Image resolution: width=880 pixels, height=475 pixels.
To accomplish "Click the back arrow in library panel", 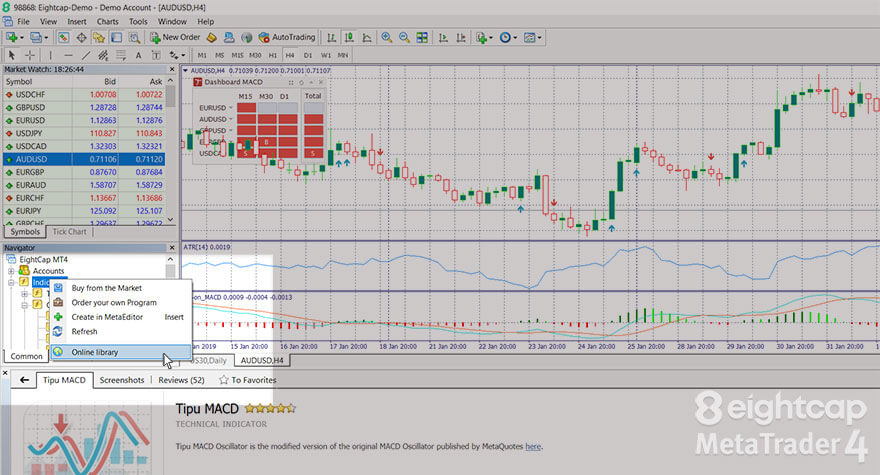I will pos(24,380).
